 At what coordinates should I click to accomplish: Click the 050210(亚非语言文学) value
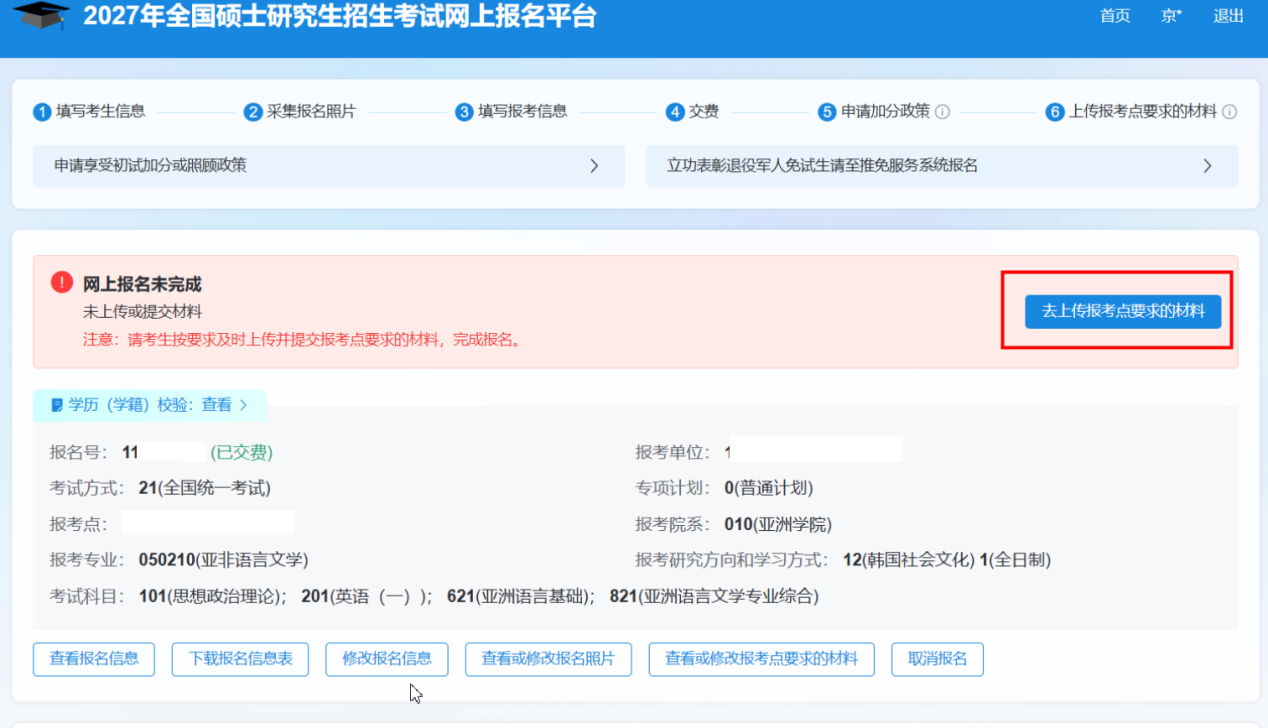(x=224, y=560)
